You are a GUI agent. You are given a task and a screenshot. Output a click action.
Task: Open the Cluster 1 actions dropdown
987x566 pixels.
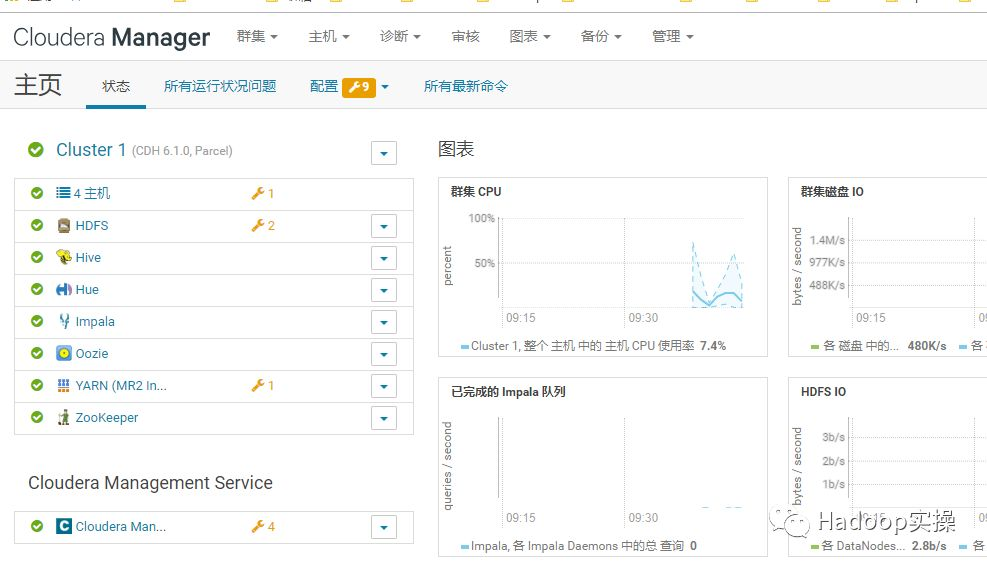pos(384,153)
